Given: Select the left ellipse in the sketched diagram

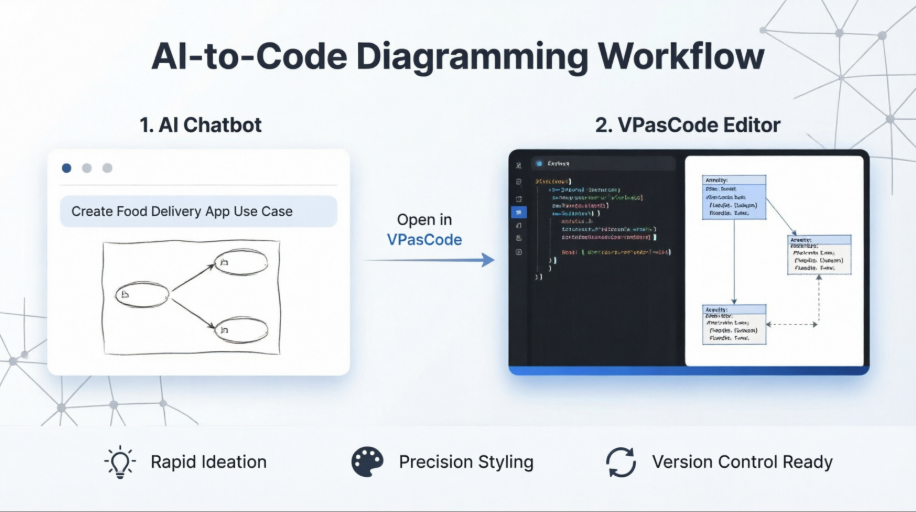Looking at the screenshot, I should (x=142, y=295).
